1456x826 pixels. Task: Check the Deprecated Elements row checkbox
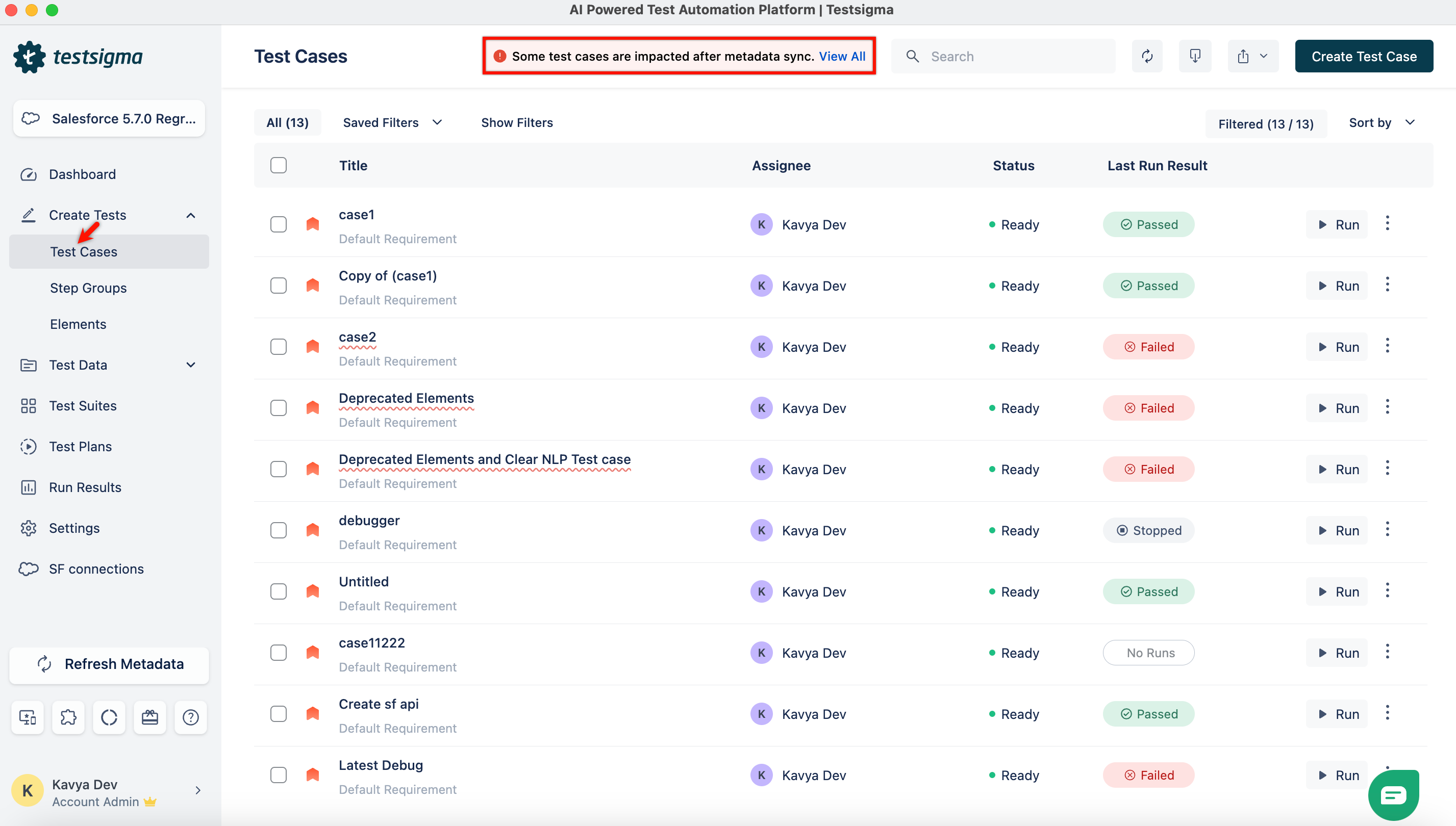[278, 408]
